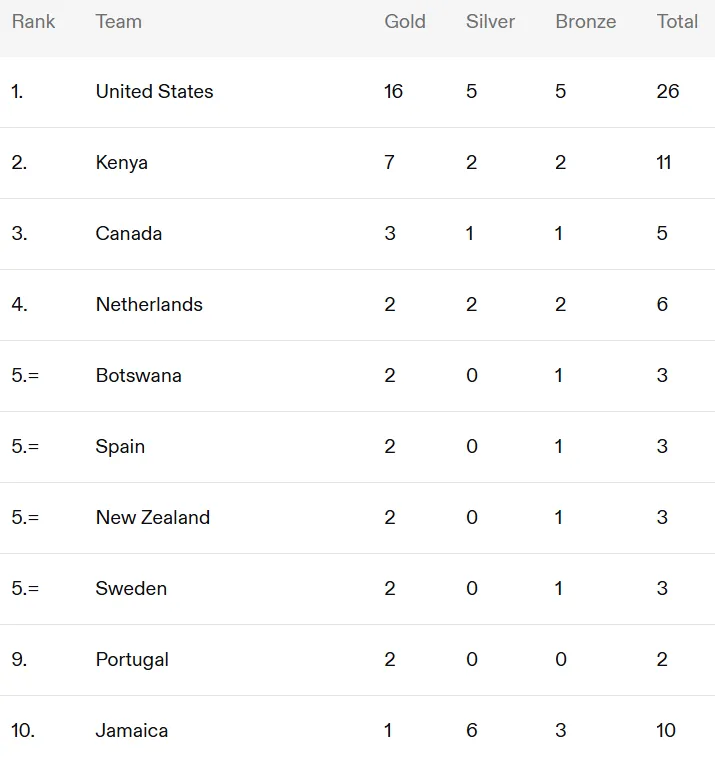
Task: Select Jamaica's silver count of 6
Action: [471, 730]
